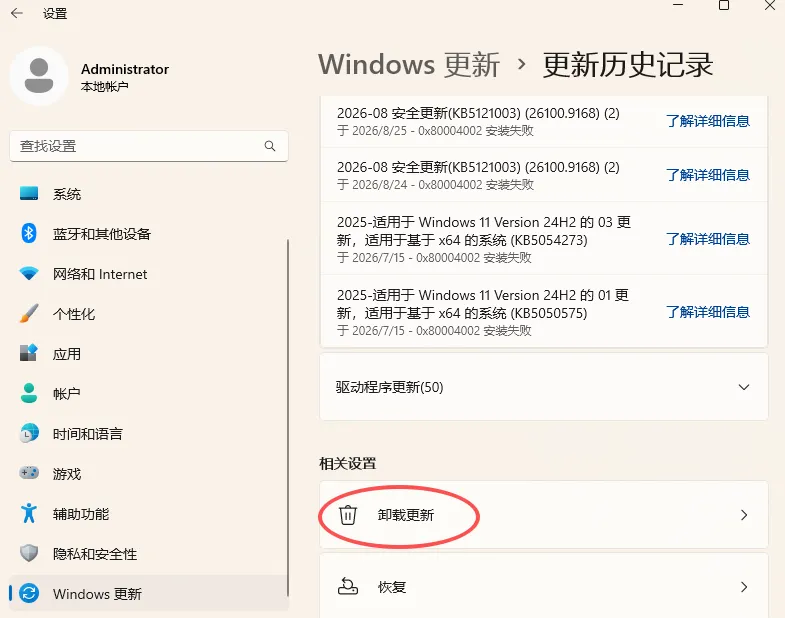Click the 驱动程序更新(50) label

[x=389, y=387]
